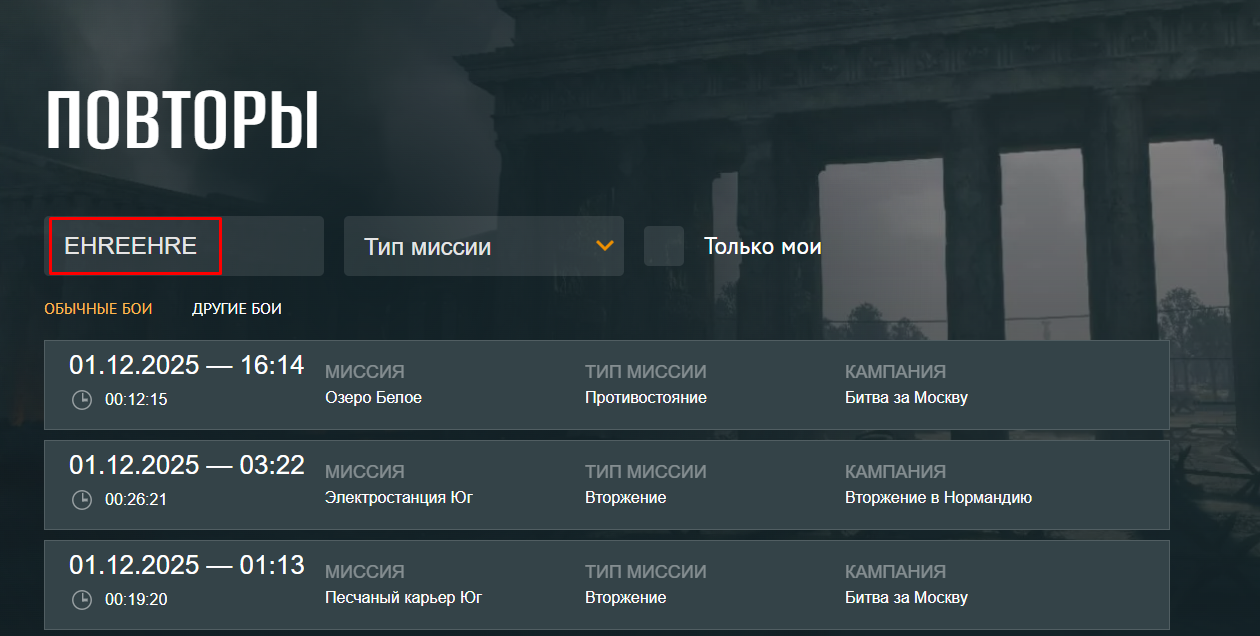Select the "Электростанция Юг" mission name
This screenshot has height=636, width=1260.
pyautogui.click(x=399, y=498)
